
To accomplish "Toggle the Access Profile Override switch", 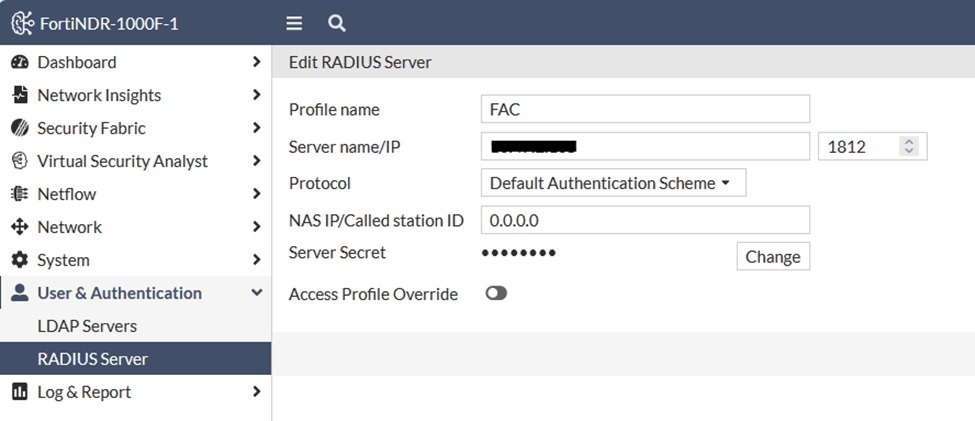I will point(496,294).
